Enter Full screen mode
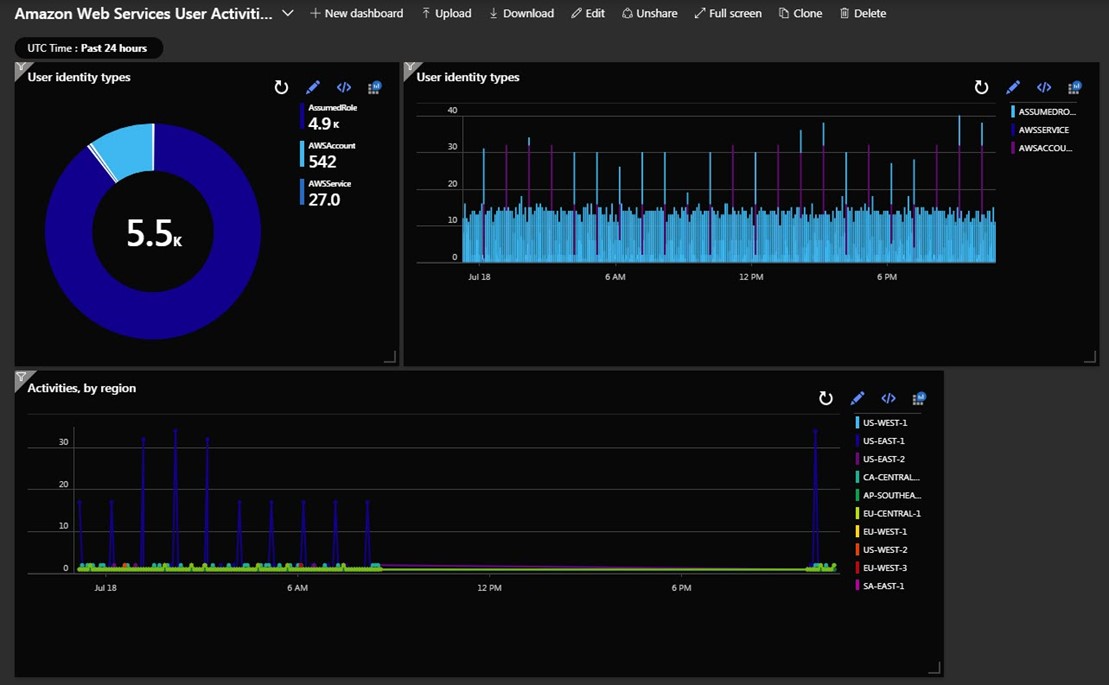 727,13
